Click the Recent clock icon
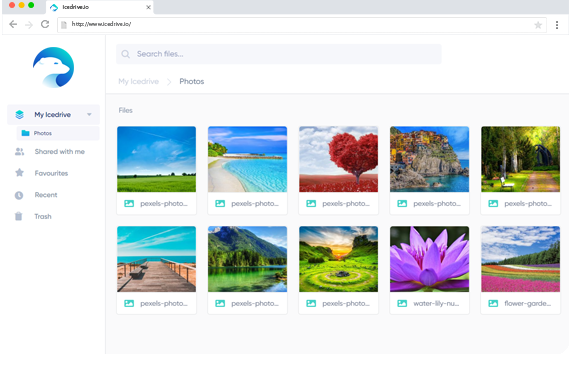Viewport: 569px width, 365px height. click(19, 195)
